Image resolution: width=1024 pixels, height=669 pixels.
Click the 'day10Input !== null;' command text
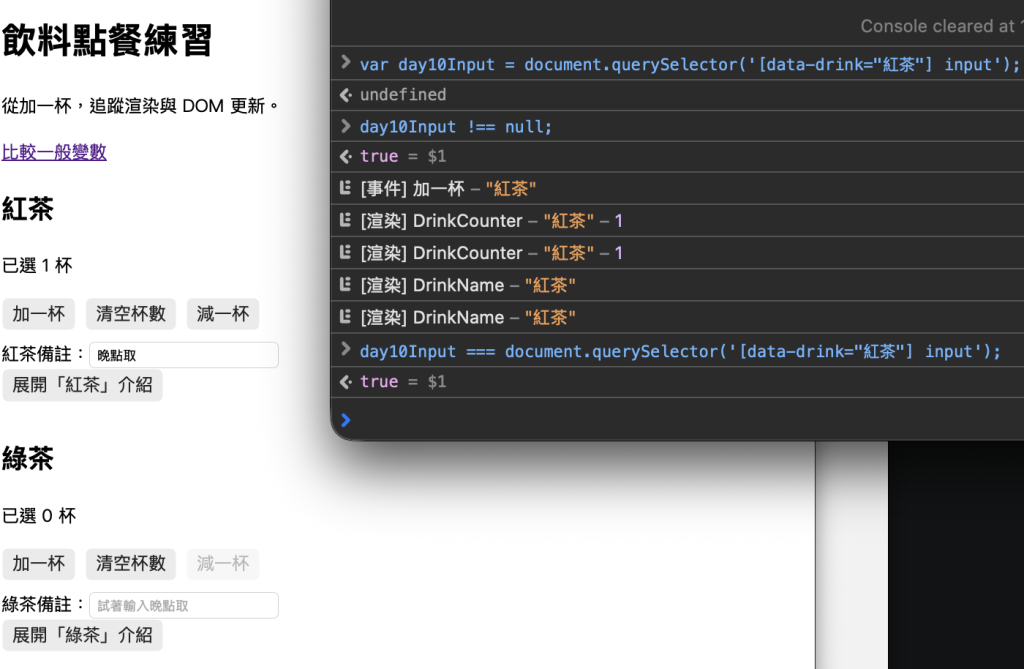(x=456, y=127)
